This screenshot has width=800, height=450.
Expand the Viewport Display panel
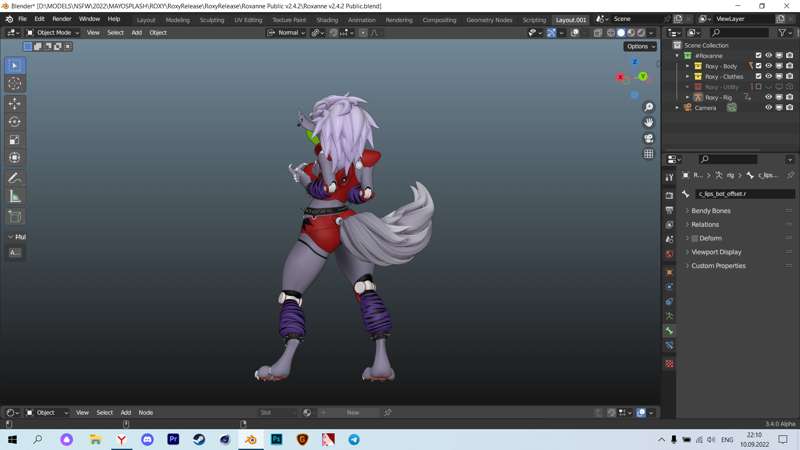click(716, 252)
